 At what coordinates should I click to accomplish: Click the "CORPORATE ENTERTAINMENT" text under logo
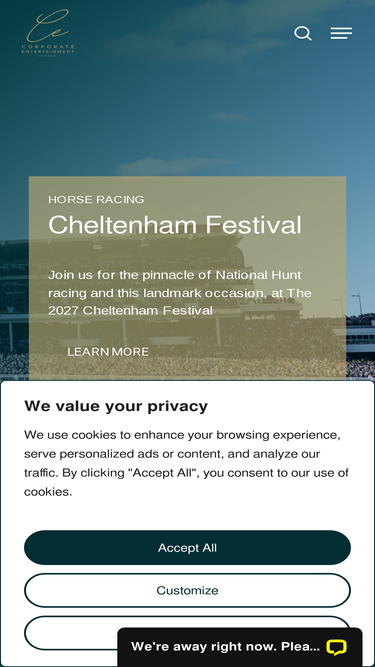click(x=48, y=49)
